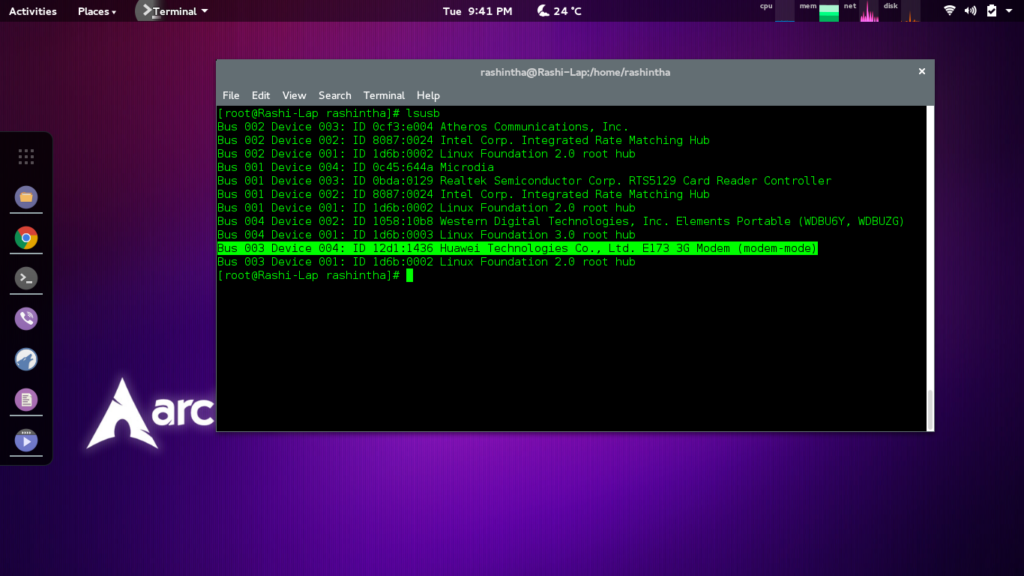Click the Terminal icon in the dock
The width and height of the screenshot is (1024, 576).
click(x=26, y=278)
